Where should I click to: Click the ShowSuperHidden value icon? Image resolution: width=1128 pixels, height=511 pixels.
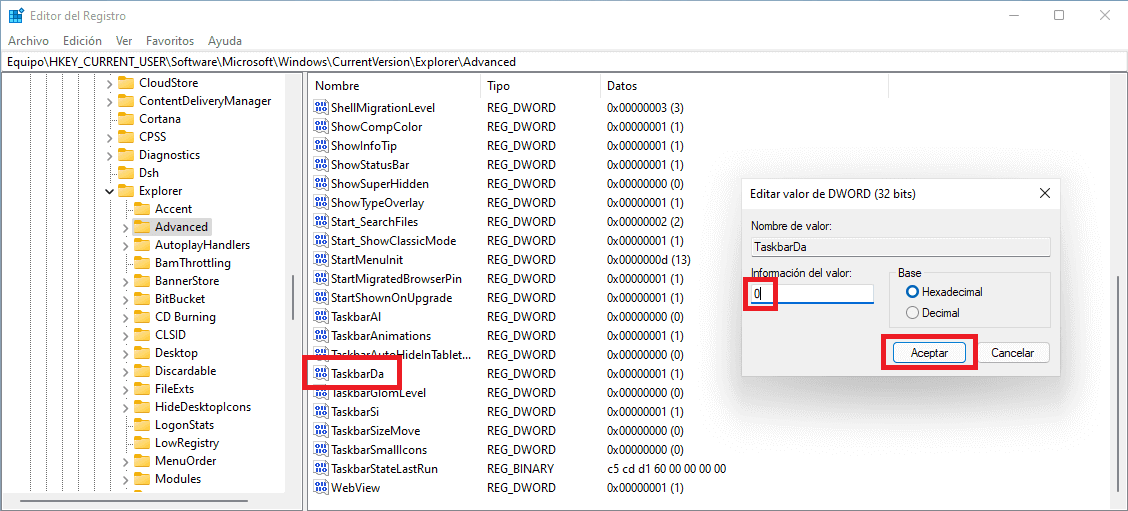pos(321,184)
